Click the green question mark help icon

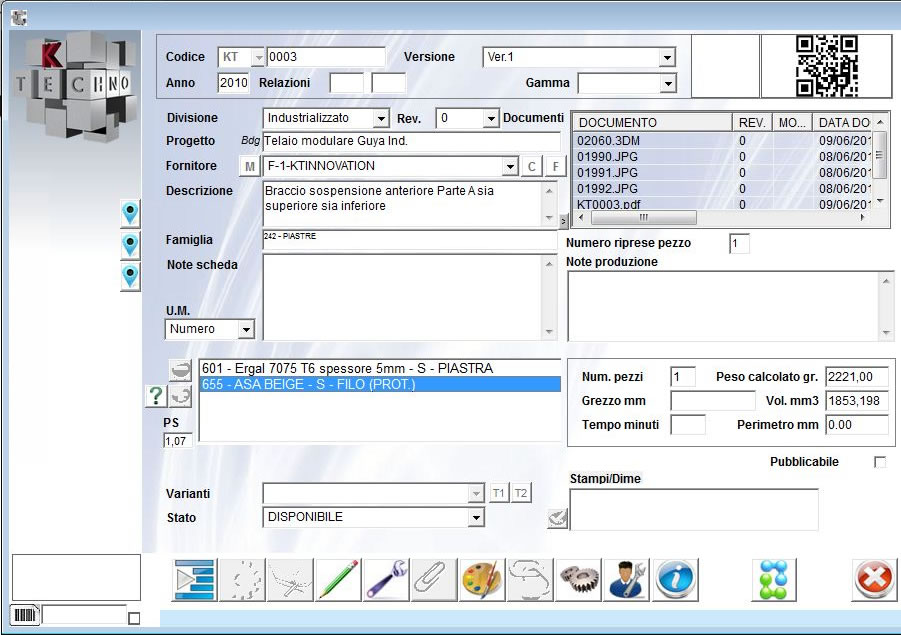pyautogui.click(x=156, y=396)
